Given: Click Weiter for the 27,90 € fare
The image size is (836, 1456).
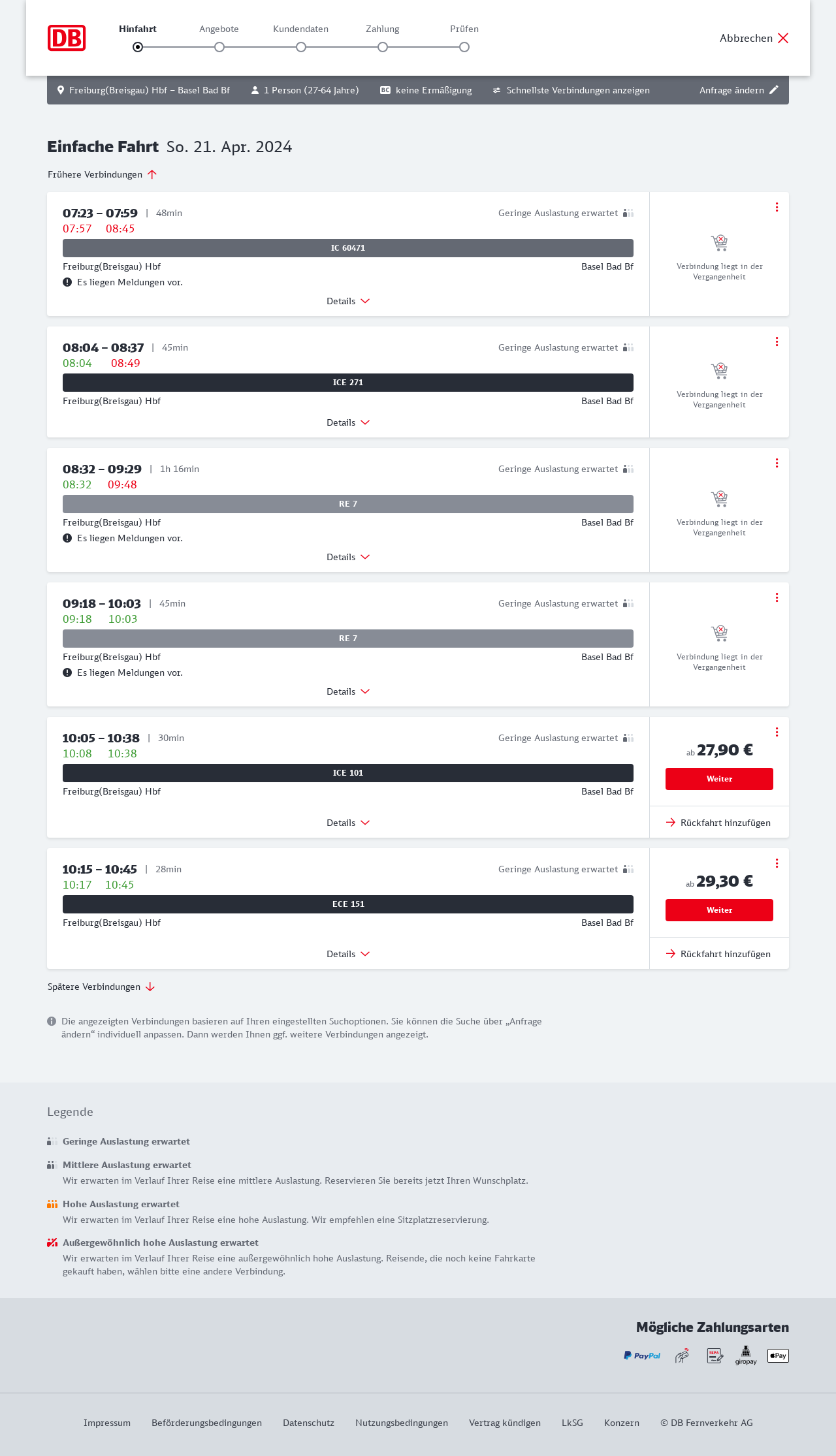Looking at the screenshot, I should click(719, 779).
